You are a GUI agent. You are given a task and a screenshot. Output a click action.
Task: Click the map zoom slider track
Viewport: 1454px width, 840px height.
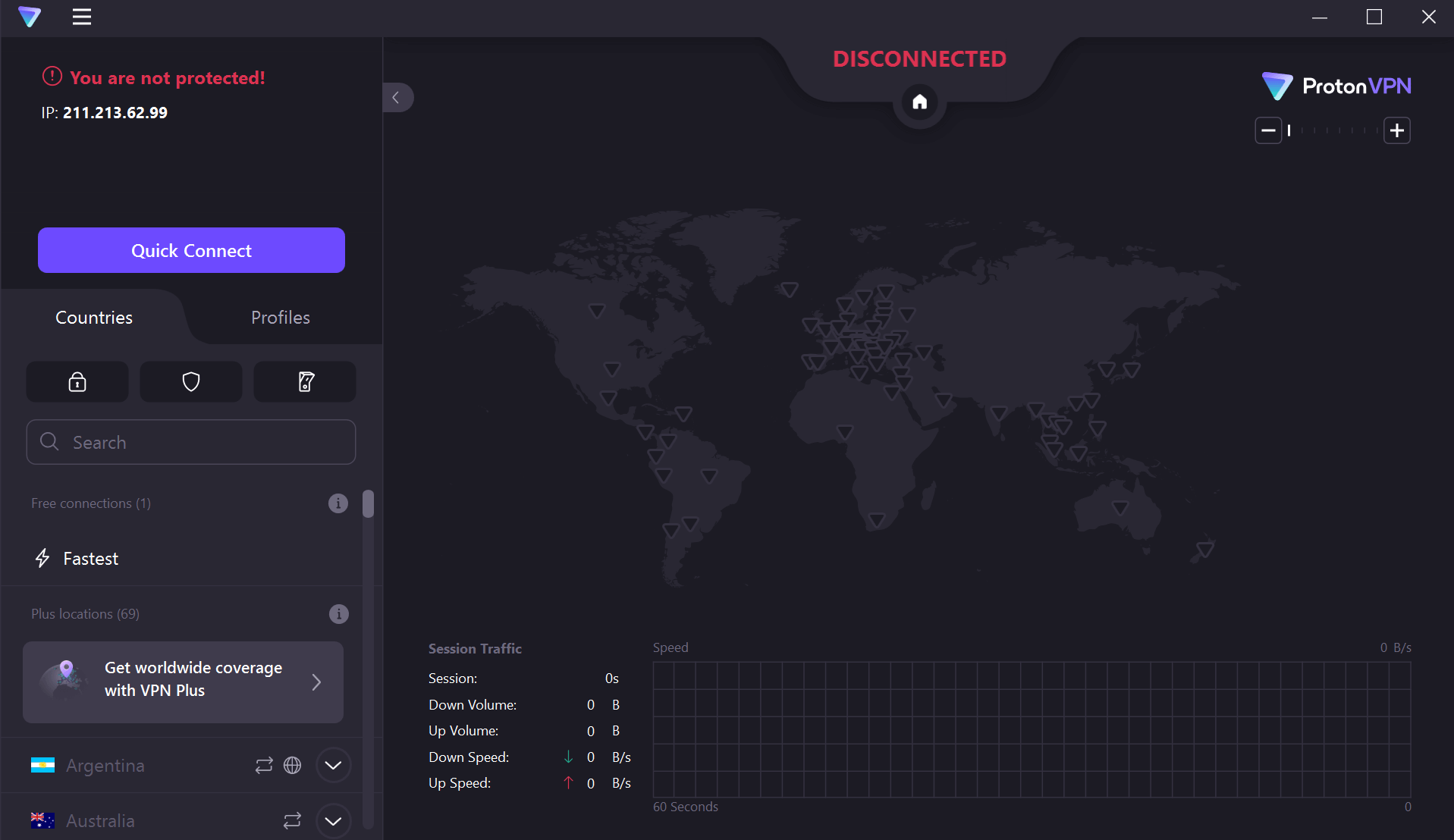point(1333,130)
